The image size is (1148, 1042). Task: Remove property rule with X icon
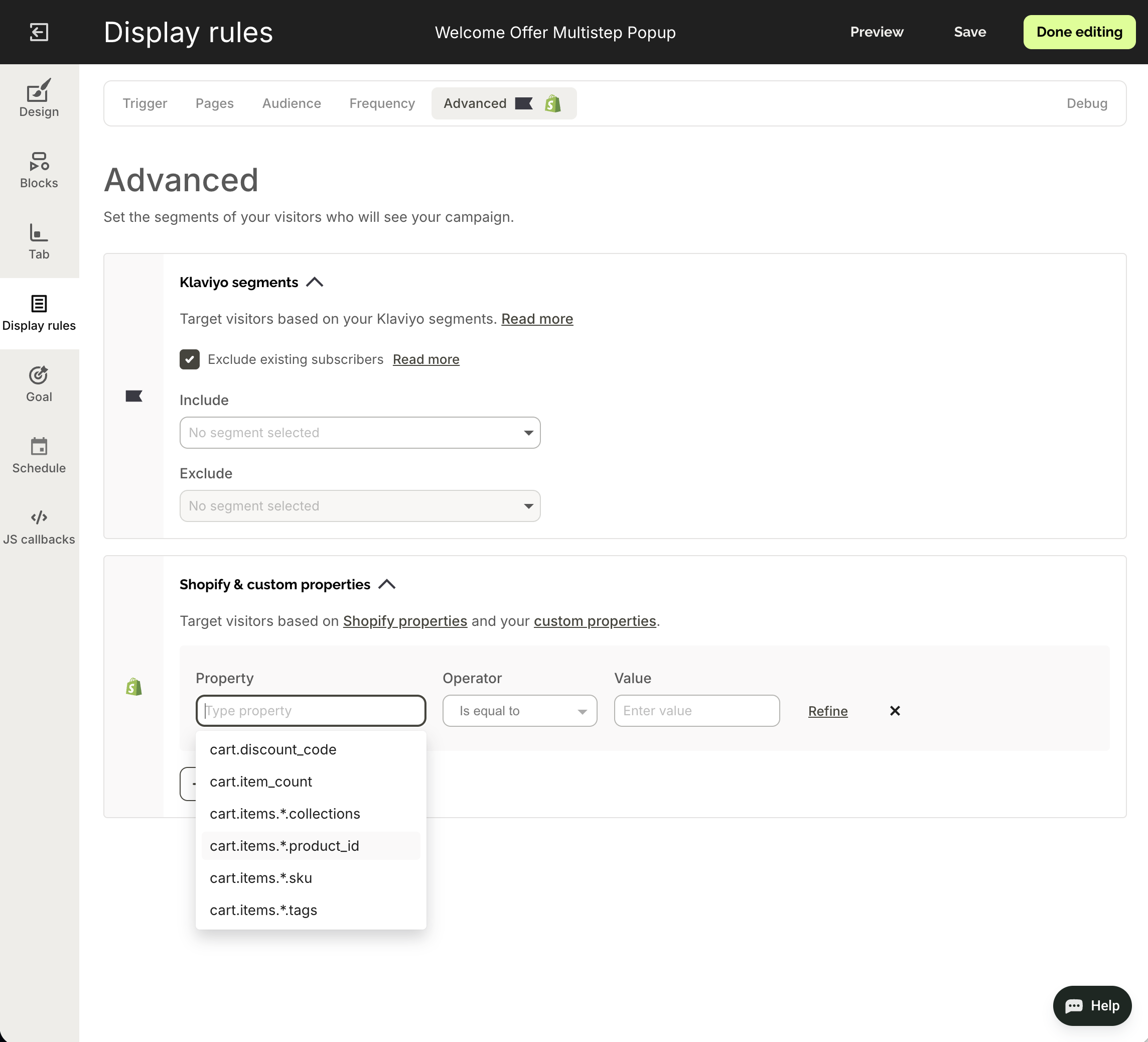click(895, 710)
